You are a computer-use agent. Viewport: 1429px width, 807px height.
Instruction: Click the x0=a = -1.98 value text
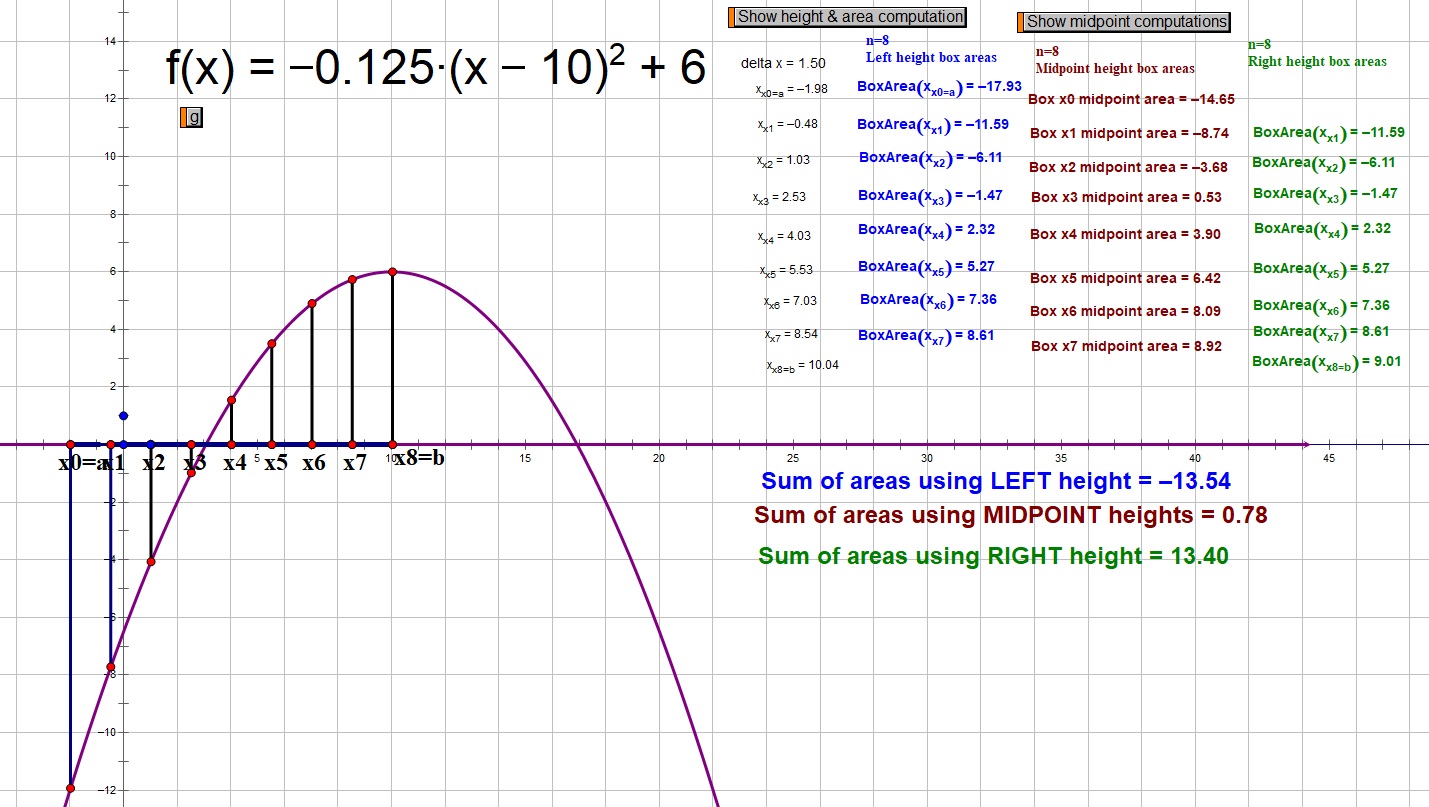pos(792,89)
